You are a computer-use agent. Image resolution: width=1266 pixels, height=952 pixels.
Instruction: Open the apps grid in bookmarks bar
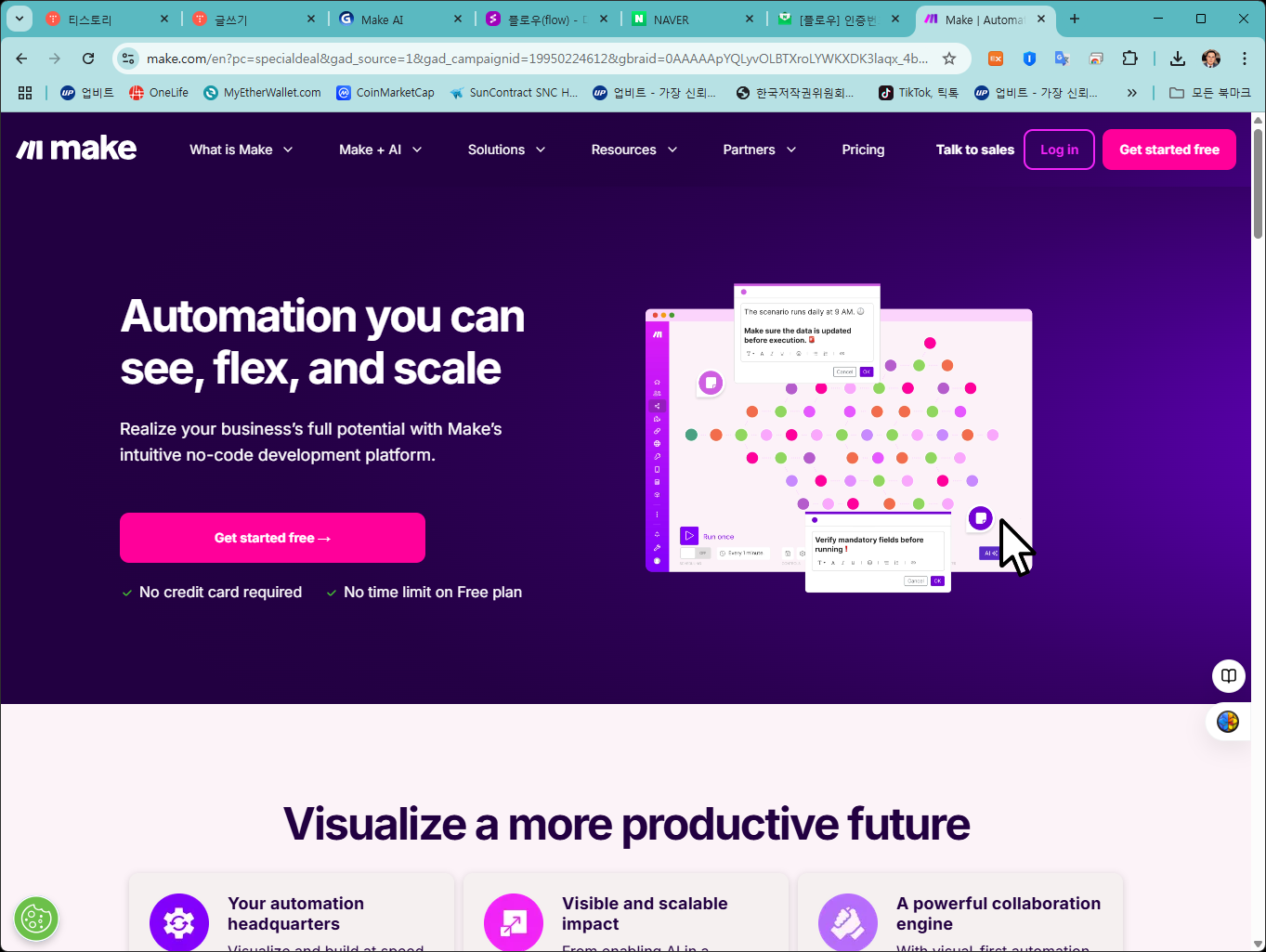click(25, 93)
